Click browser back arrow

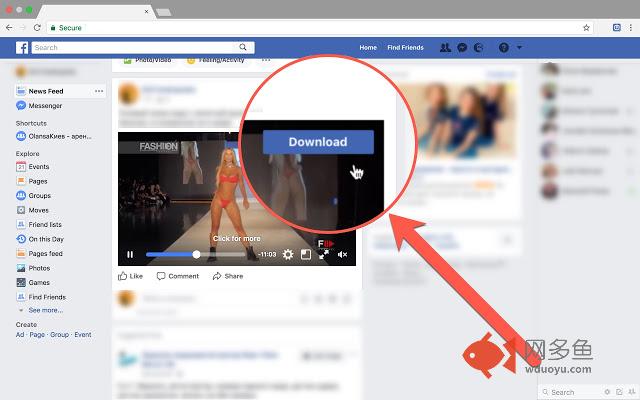[x=9, y=28]
